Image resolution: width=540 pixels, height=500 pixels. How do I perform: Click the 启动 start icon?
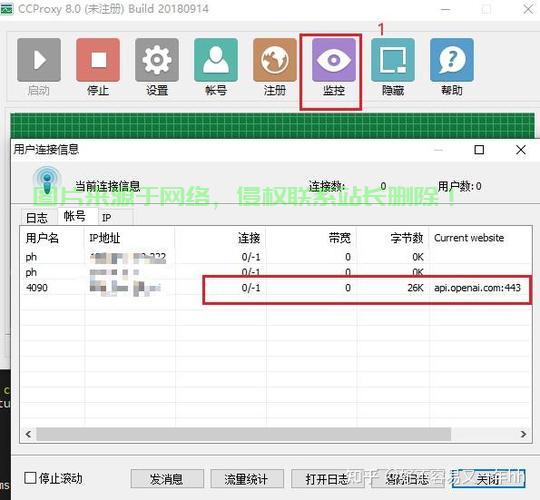pyautogui.click(x=39, y=60)
